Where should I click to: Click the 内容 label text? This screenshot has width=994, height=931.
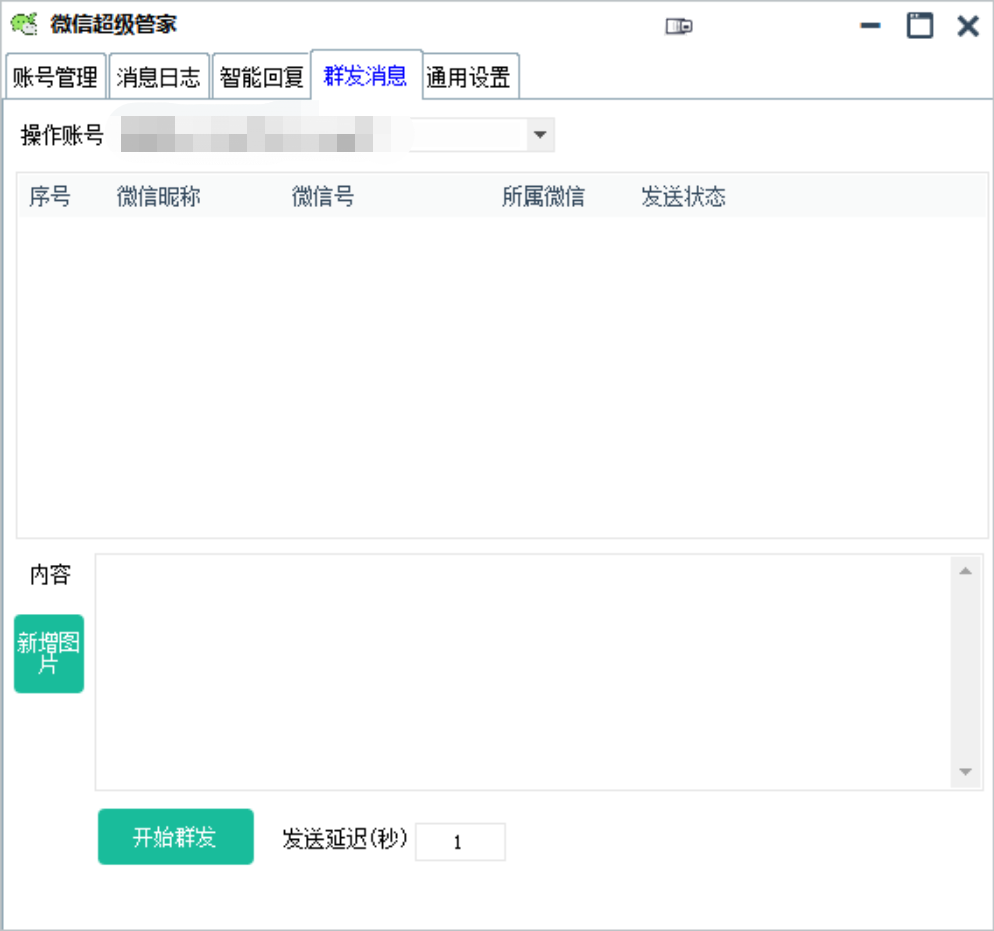(x=51, y=574)
